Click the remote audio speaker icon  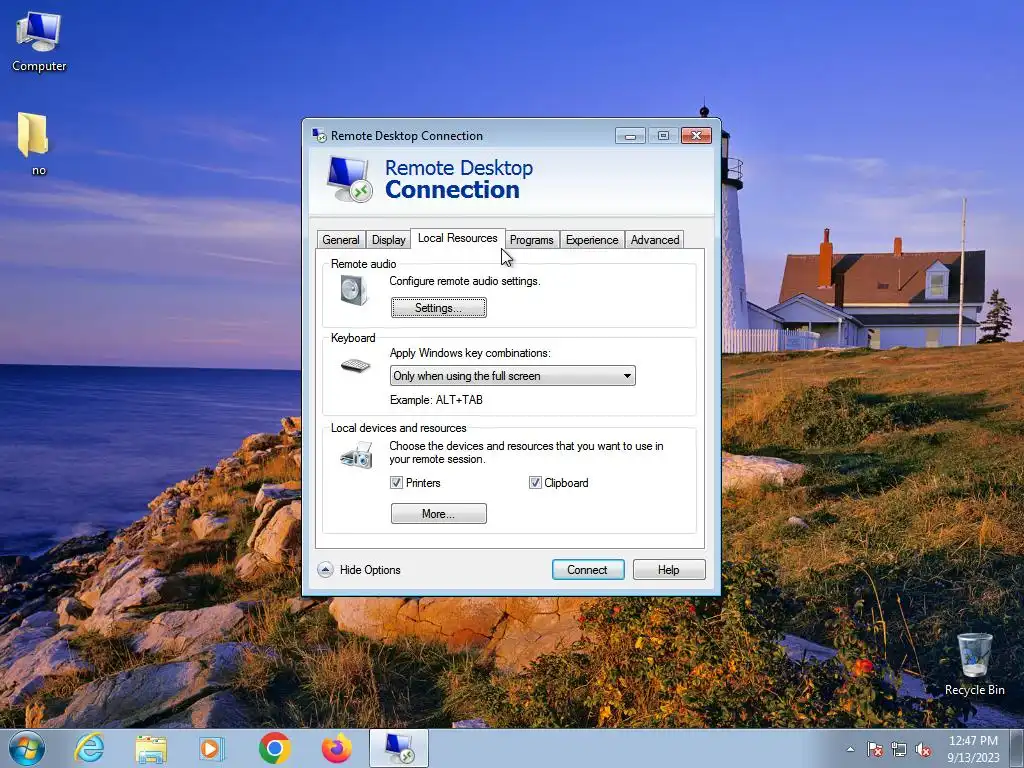[354, 291]
